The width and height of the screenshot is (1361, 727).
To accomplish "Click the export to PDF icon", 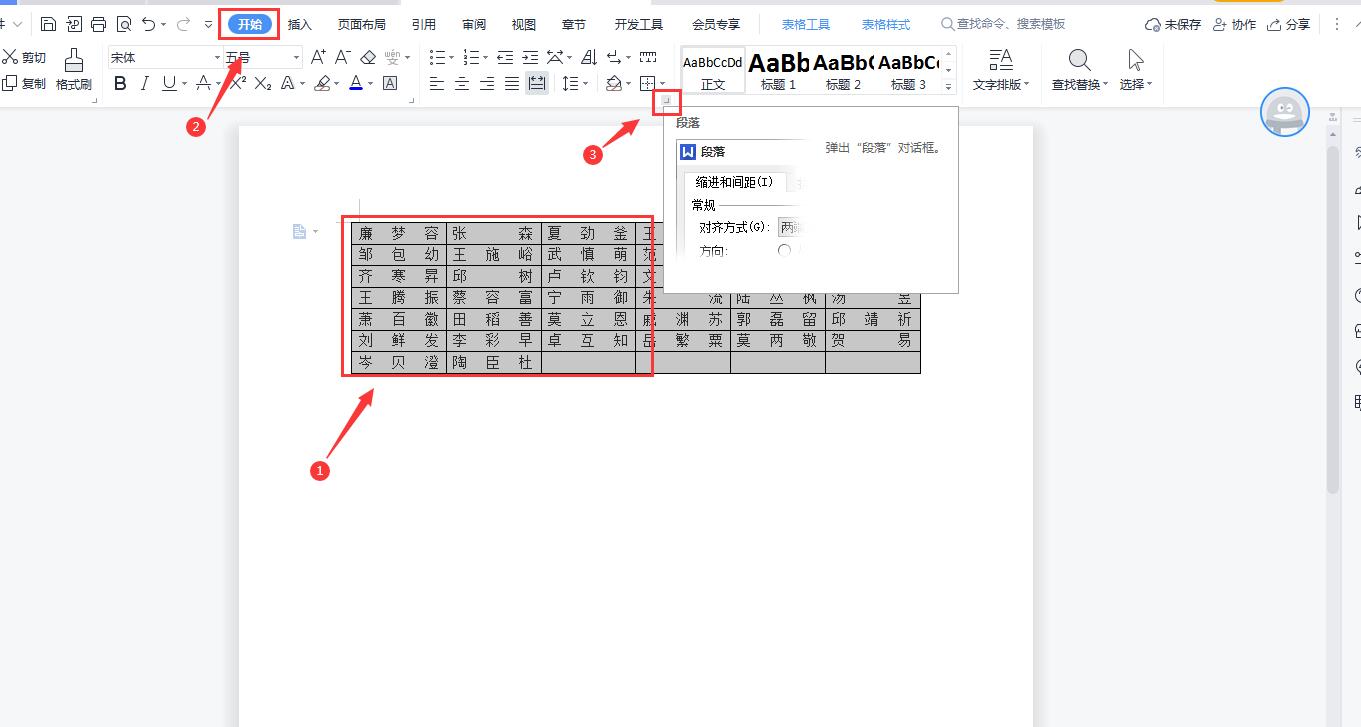I will pos(73,24).
